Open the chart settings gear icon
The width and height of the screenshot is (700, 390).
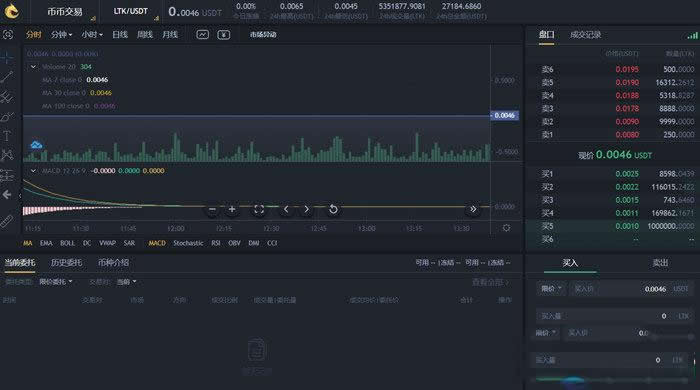coord(506,228)
